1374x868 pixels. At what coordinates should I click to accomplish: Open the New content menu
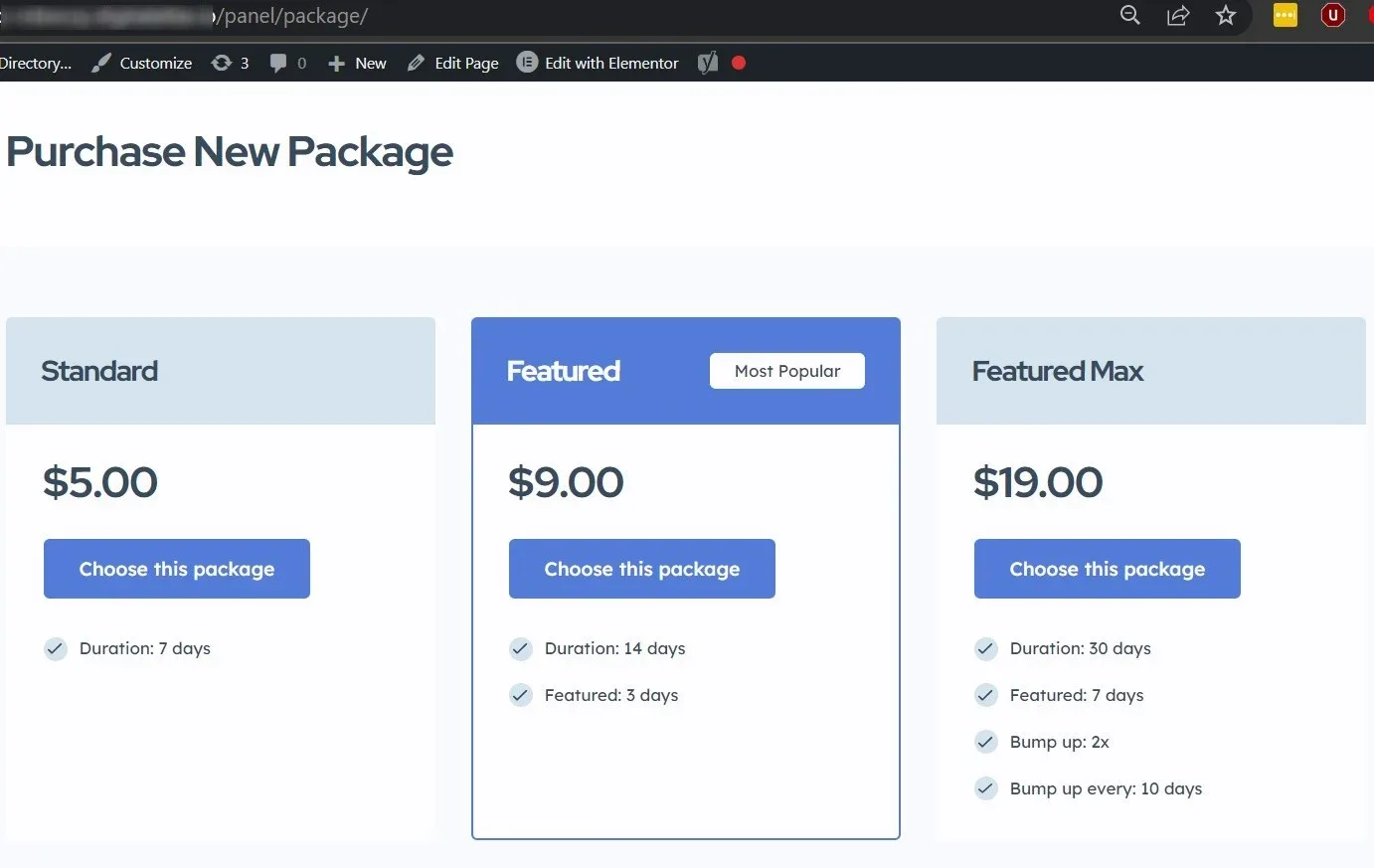[357, 63]
